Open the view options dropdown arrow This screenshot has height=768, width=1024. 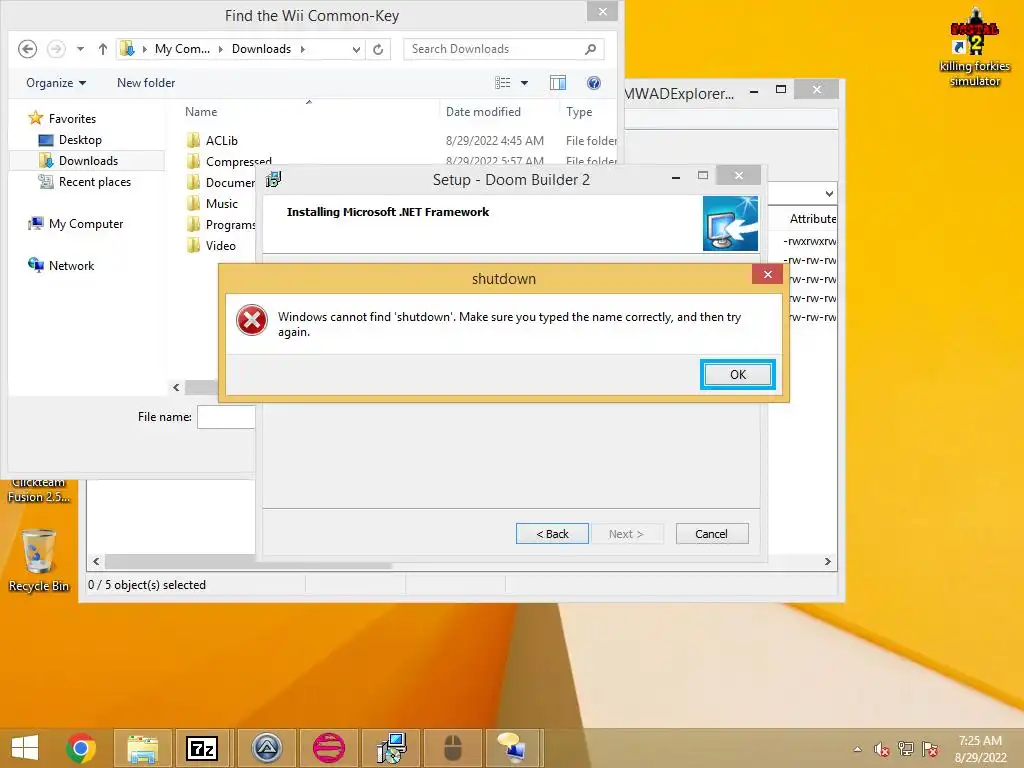pos(524,83)
